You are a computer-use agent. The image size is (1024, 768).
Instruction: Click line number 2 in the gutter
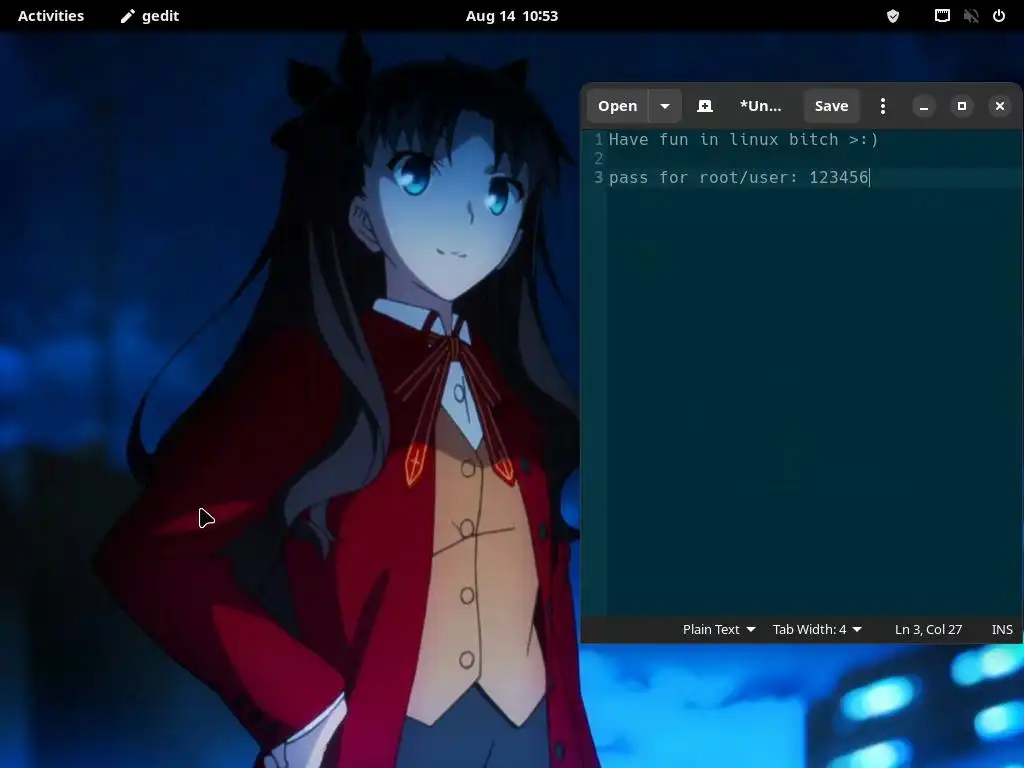[598, 159]
